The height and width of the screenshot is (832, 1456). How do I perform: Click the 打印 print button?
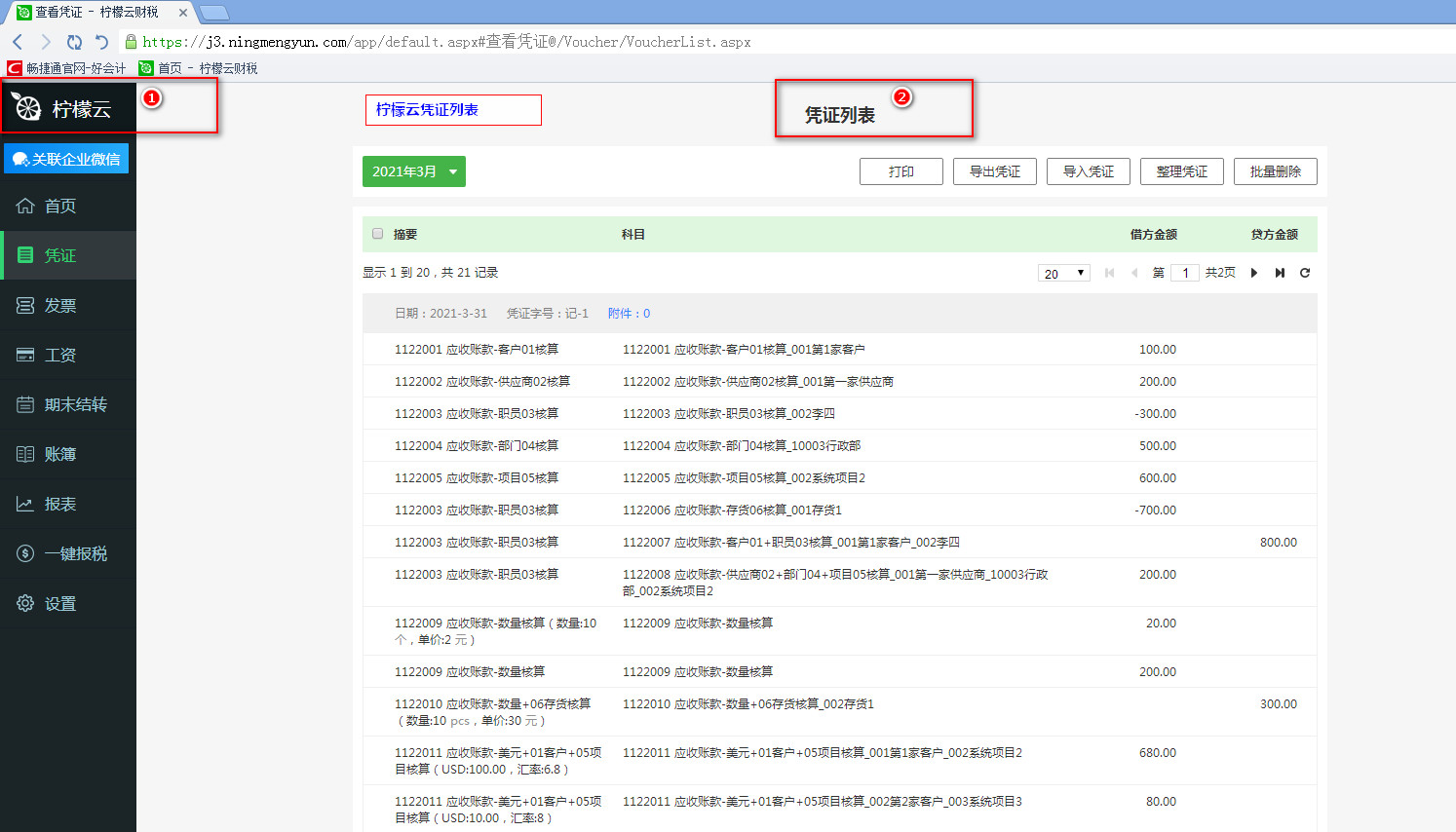(x=900, y=171)
